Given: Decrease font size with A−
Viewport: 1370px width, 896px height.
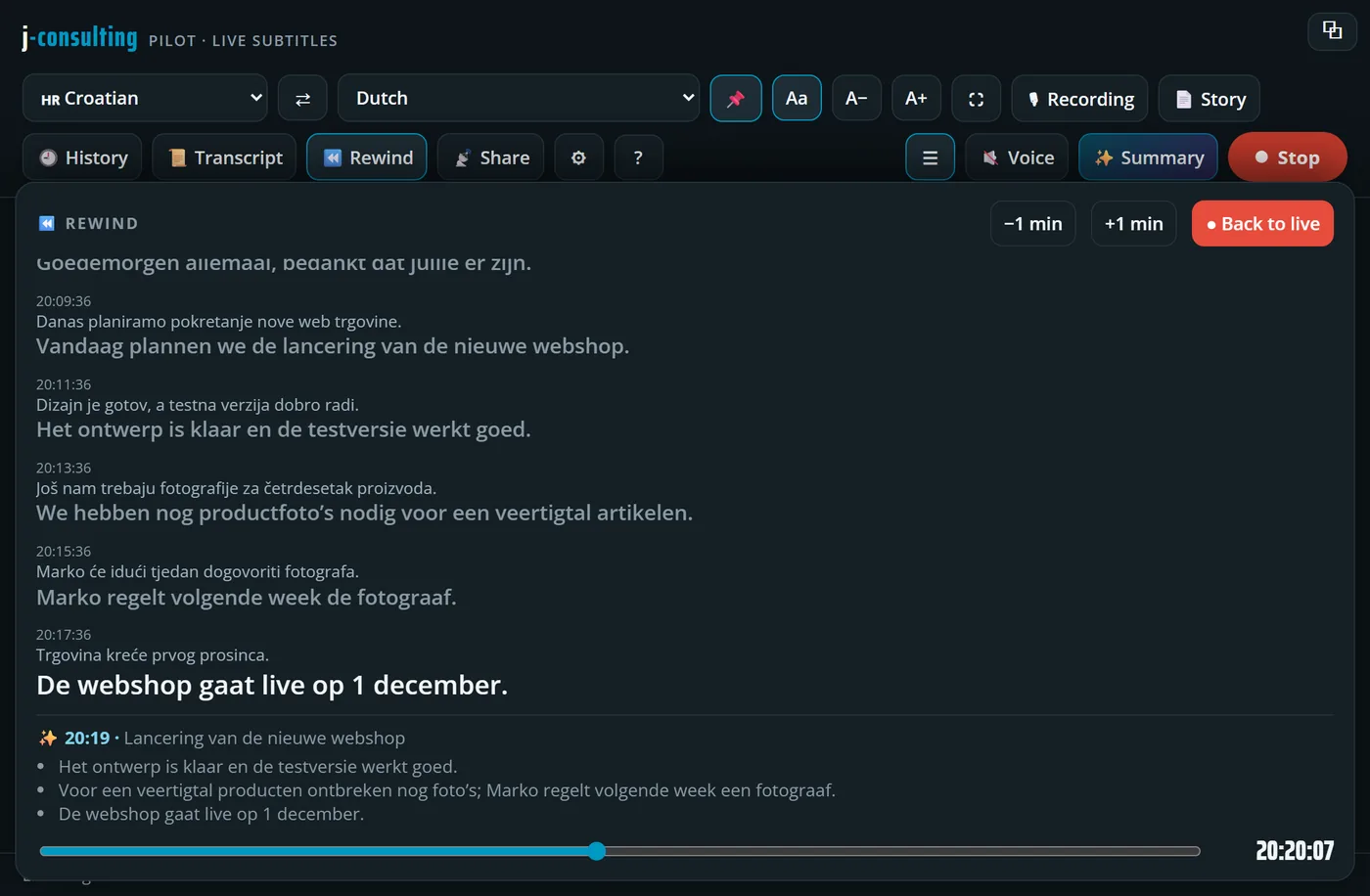Looking at the screenshot, I should pos(856,98).
